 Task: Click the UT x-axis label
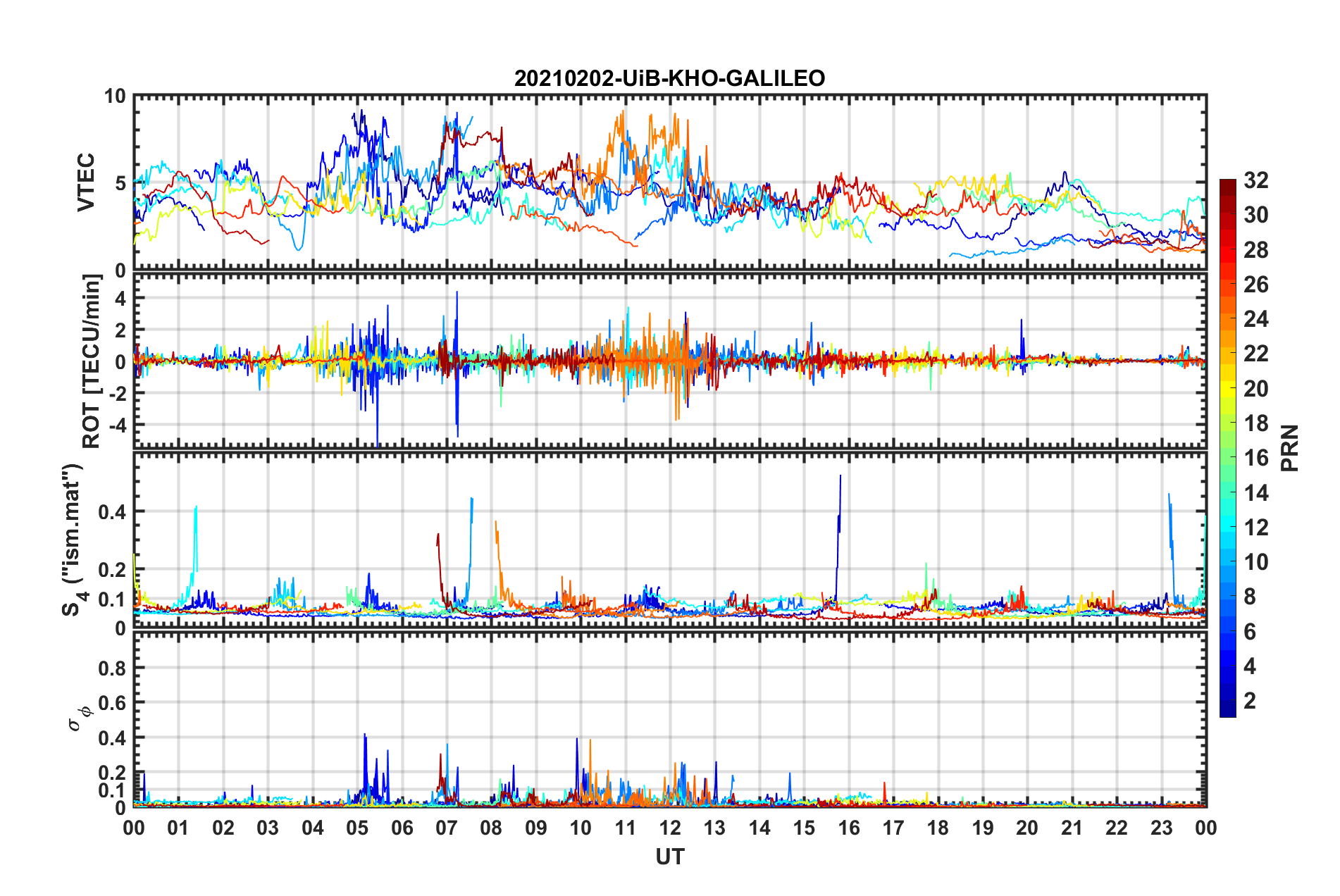pos(669,857)
